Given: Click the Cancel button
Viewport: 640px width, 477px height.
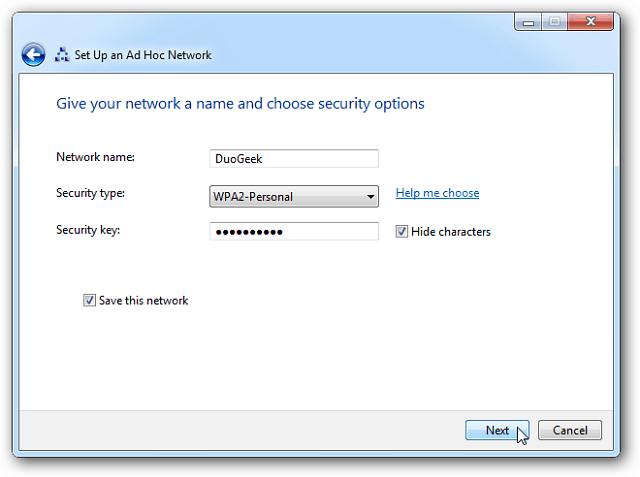Looking at the screenshot, I should (570, 430).
